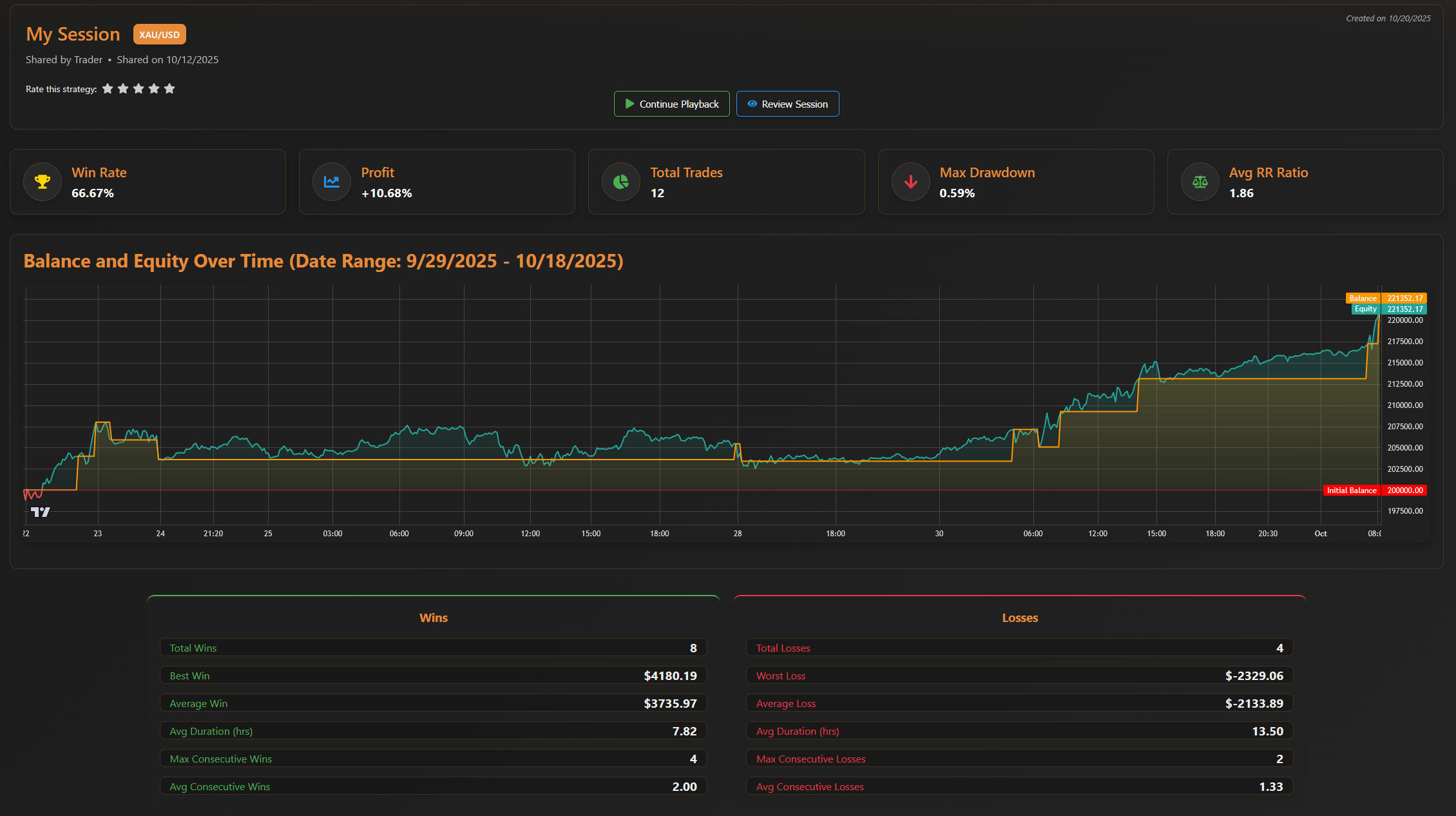Rate the strategy with the first star

[108, 88]
